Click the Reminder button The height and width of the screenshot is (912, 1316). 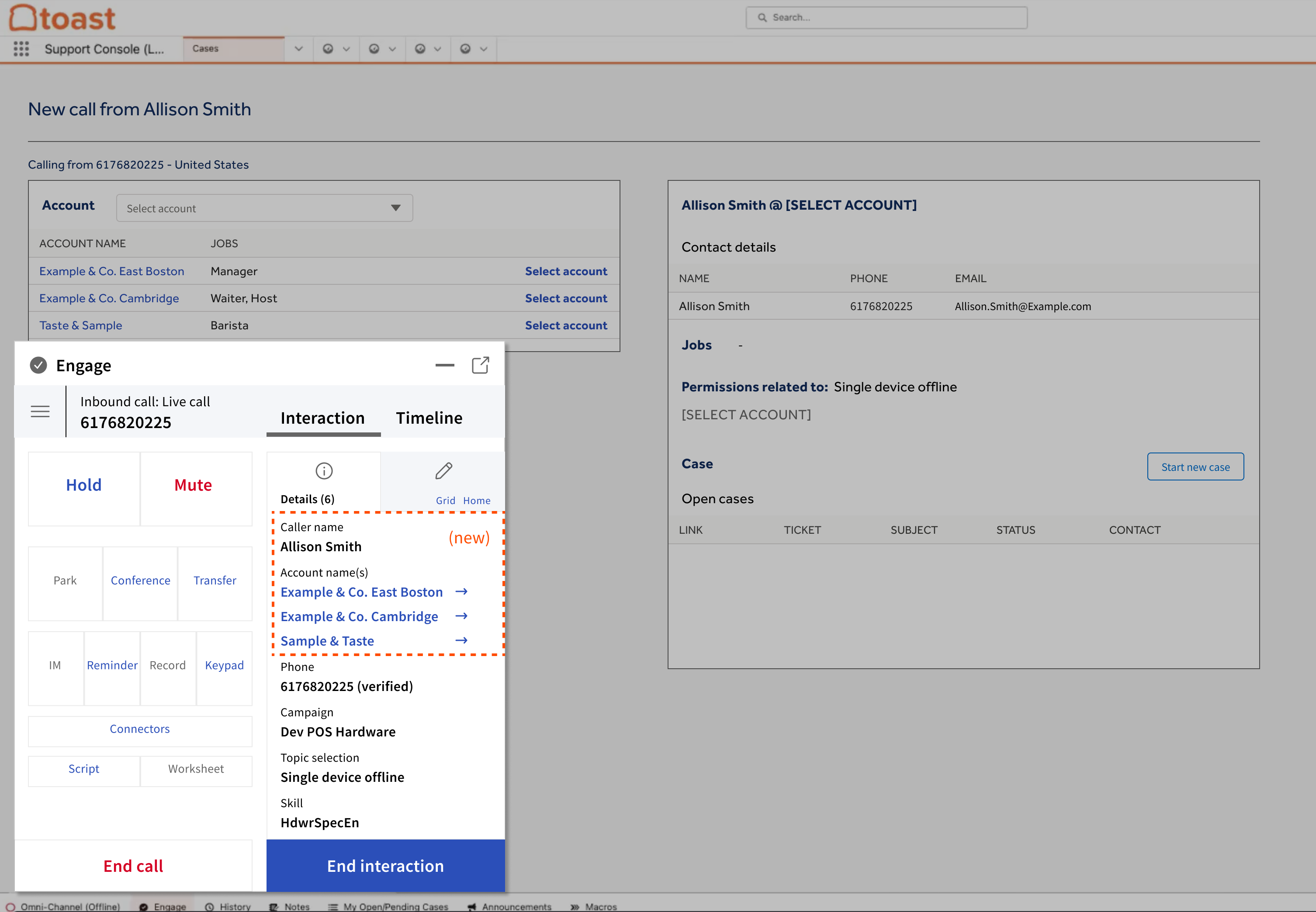click(x=112, y=668)
